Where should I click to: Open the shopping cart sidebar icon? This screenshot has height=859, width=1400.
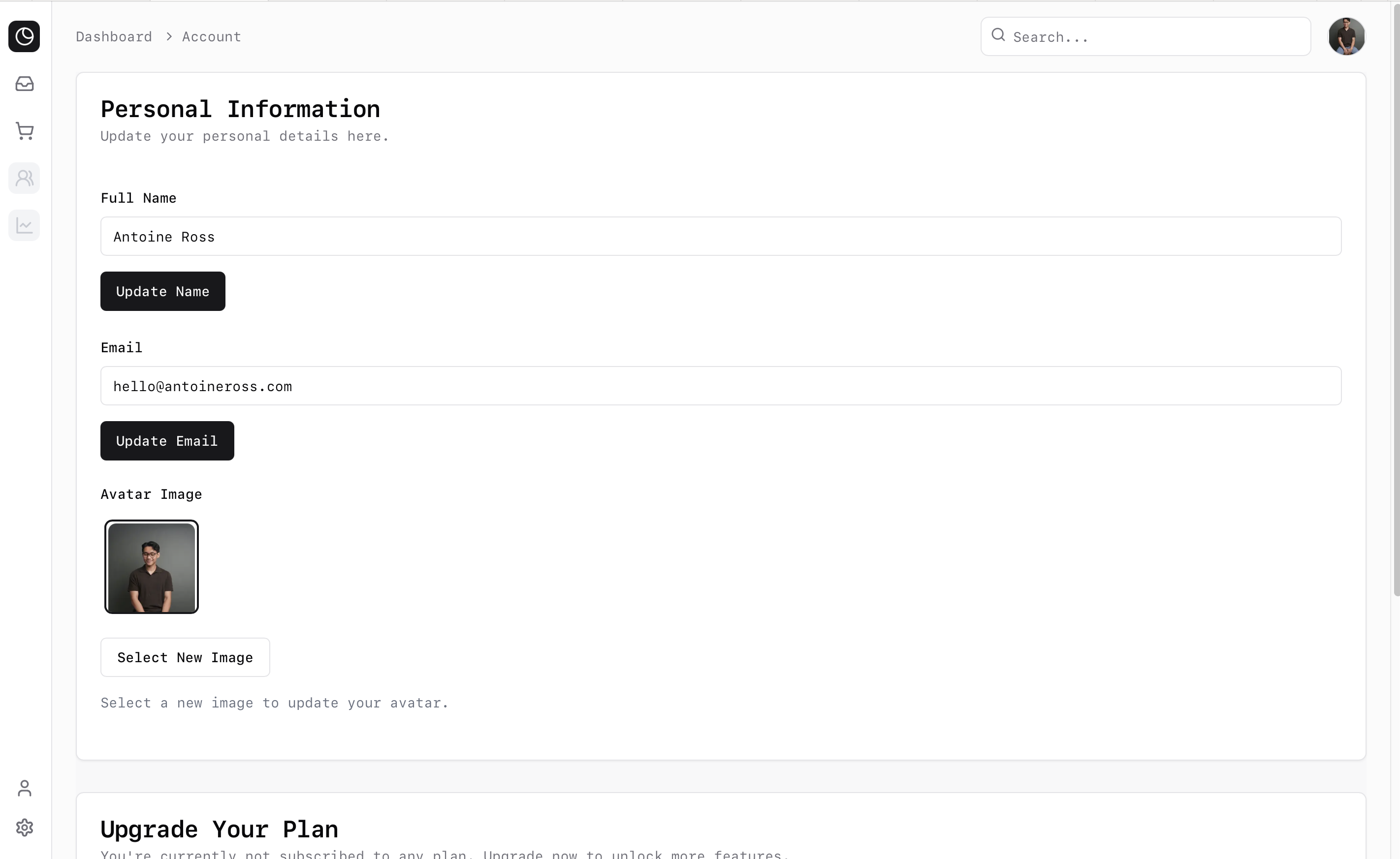point(24,131)
